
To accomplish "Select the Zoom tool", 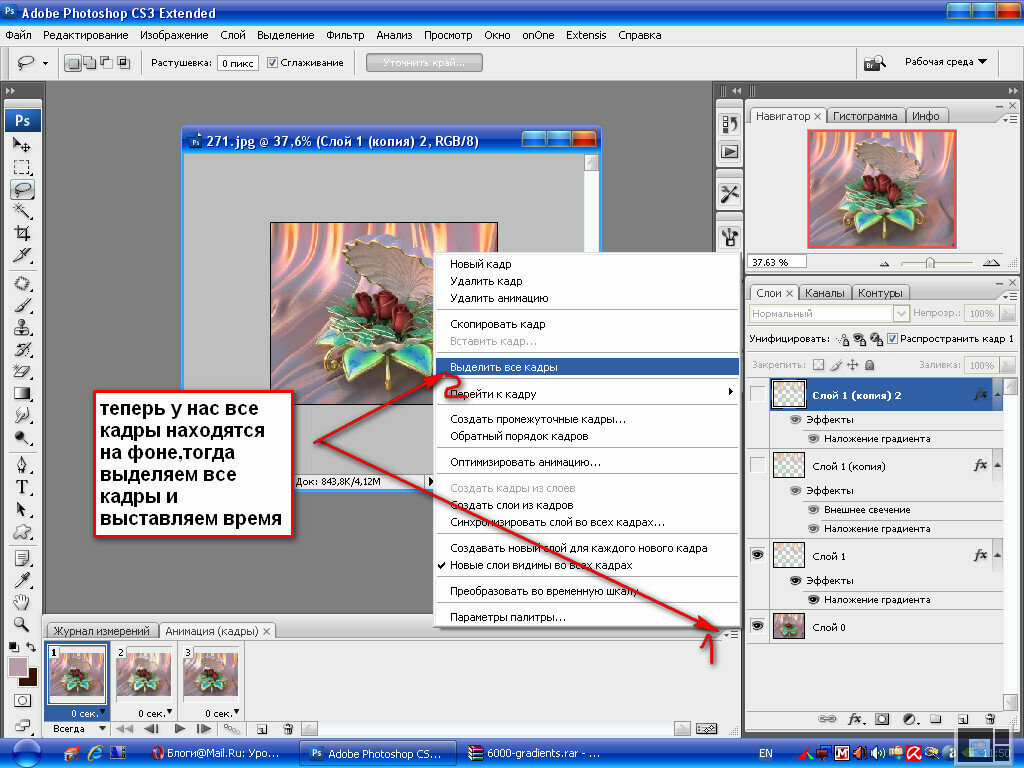I will [x=22, y=624].
